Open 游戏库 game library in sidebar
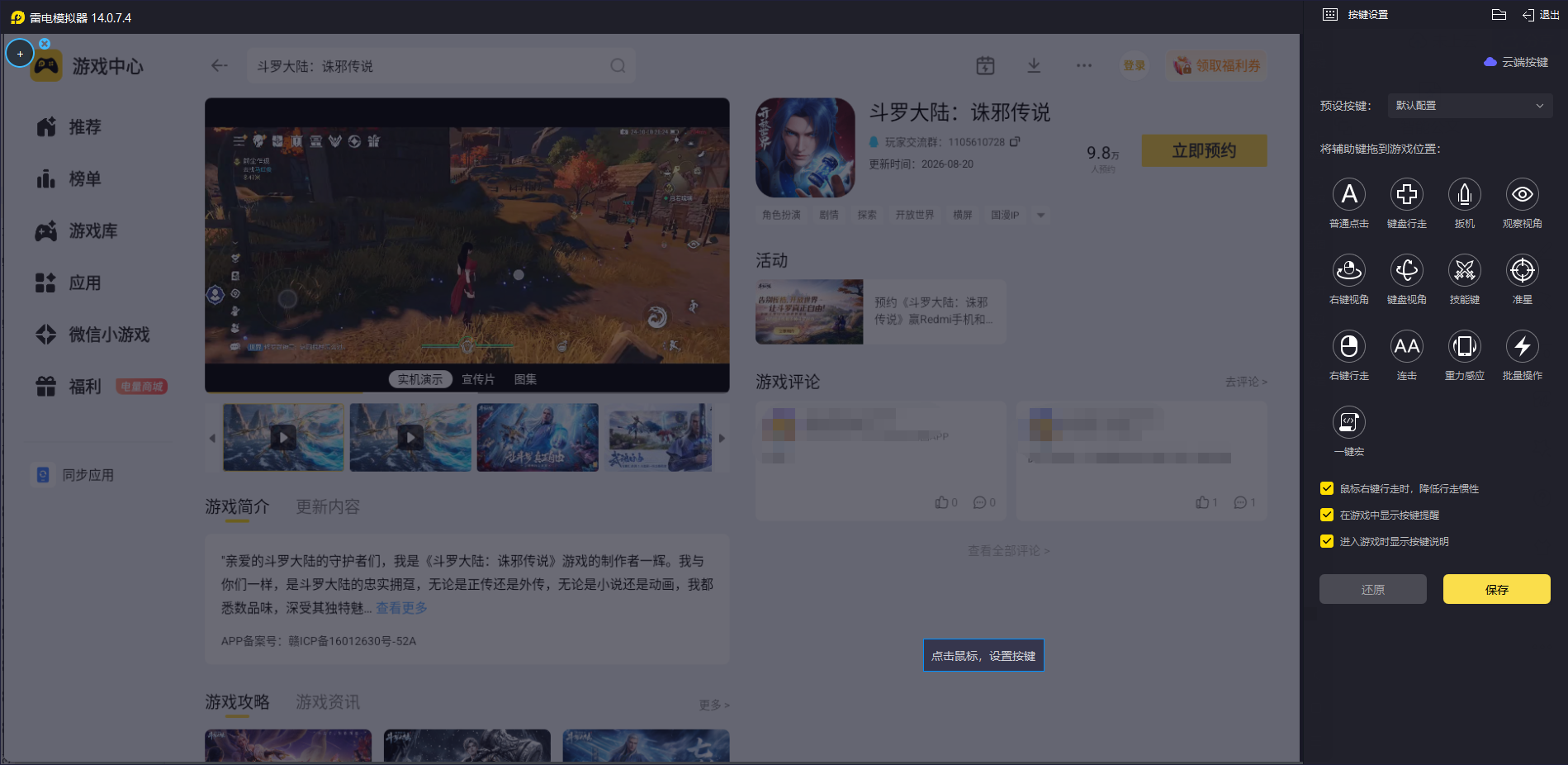This screenshot has height=765, width=1568. pos(77,231)
